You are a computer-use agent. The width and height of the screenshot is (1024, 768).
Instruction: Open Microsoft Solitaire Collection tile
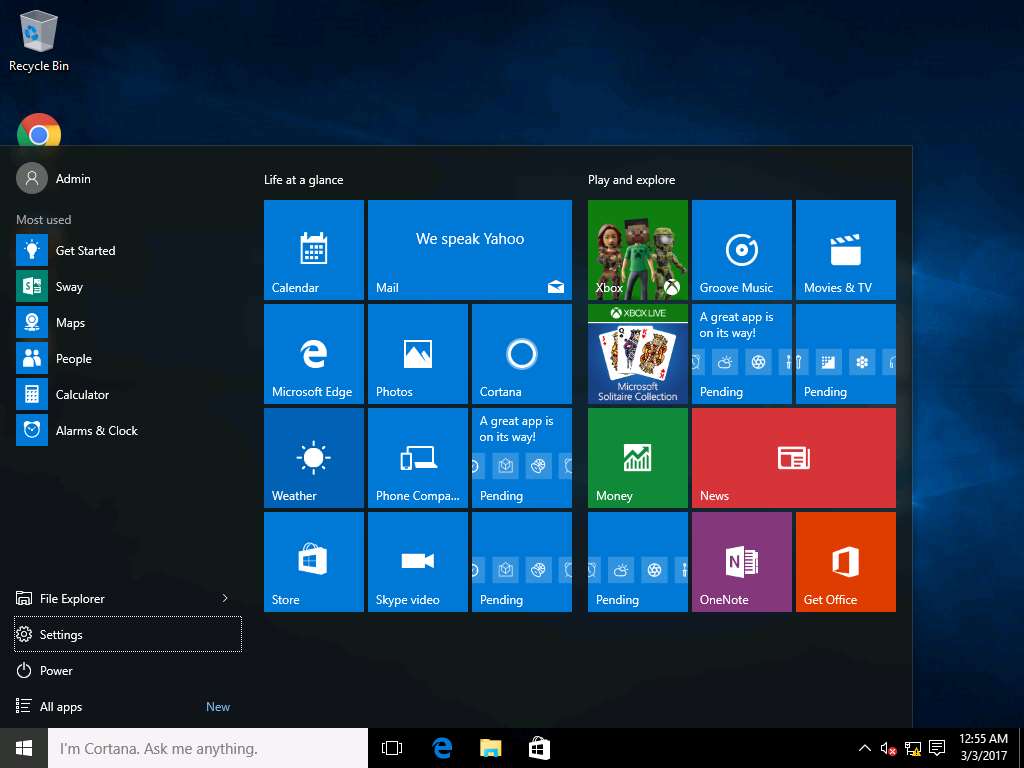tap(637, 353)
